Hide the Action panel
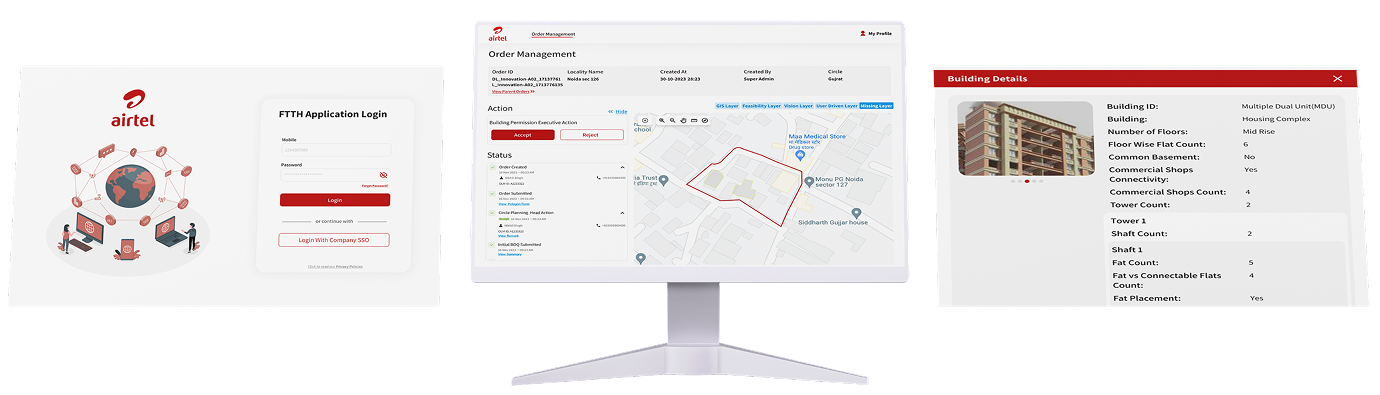Image resolution: width=1380 pixels, height=395 pixels. [x=618, y=111]
